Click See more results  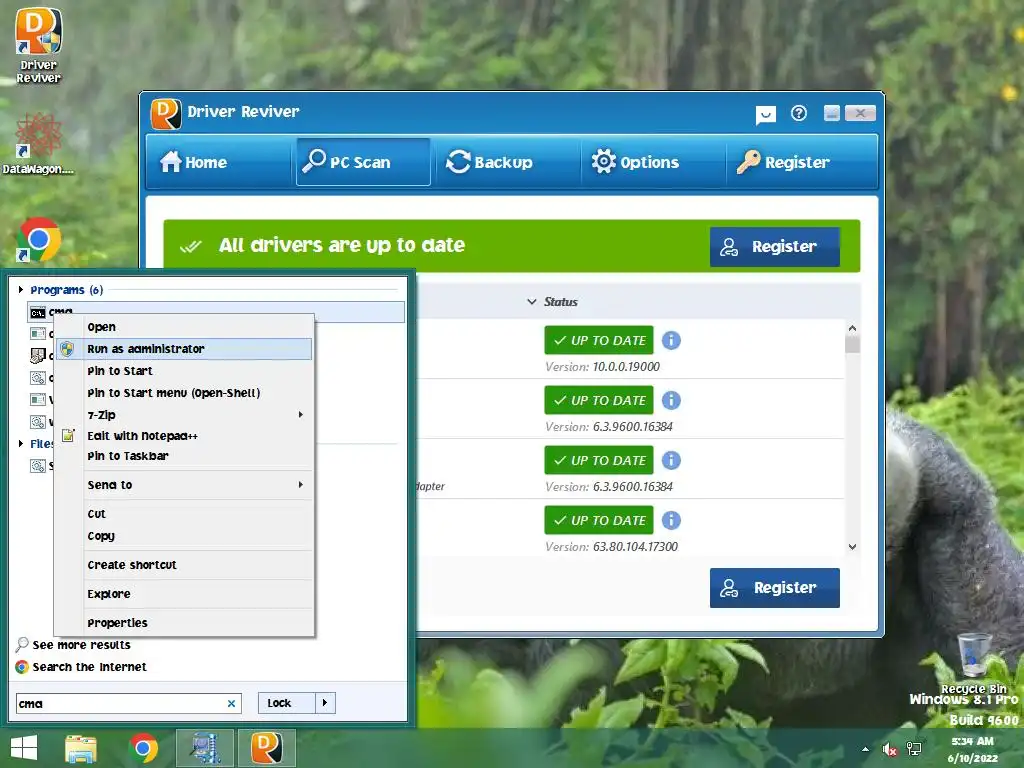pyautogui.click(x=82, y=645)
